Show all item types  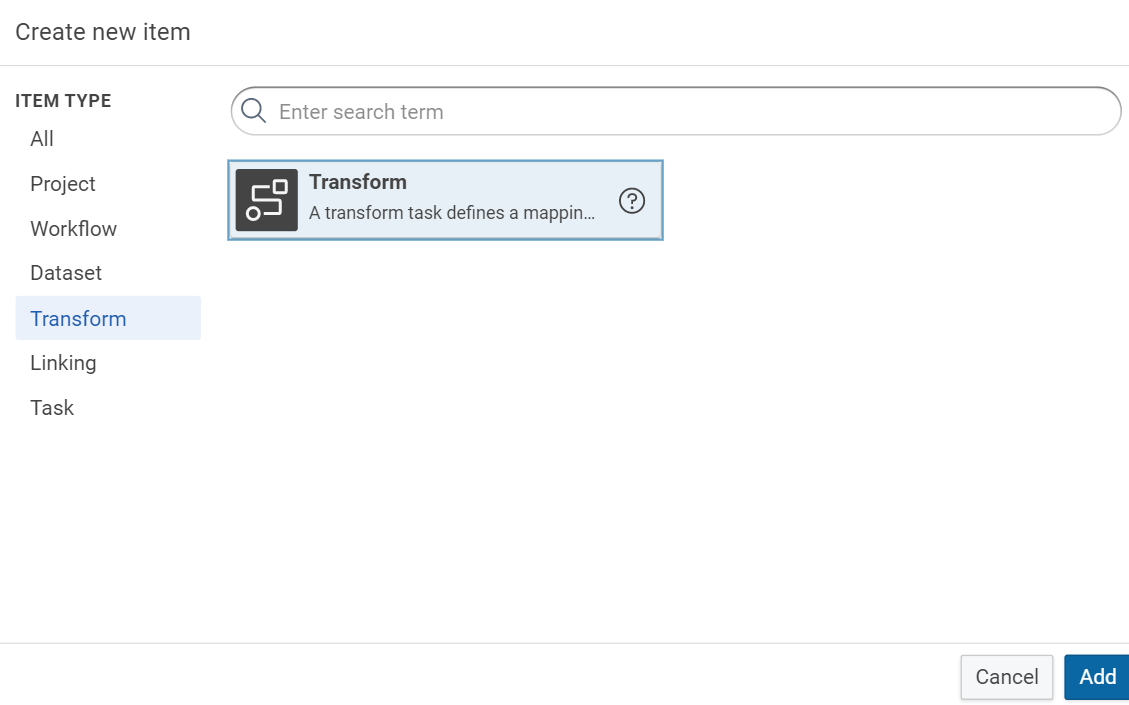[x=42, y=139]
